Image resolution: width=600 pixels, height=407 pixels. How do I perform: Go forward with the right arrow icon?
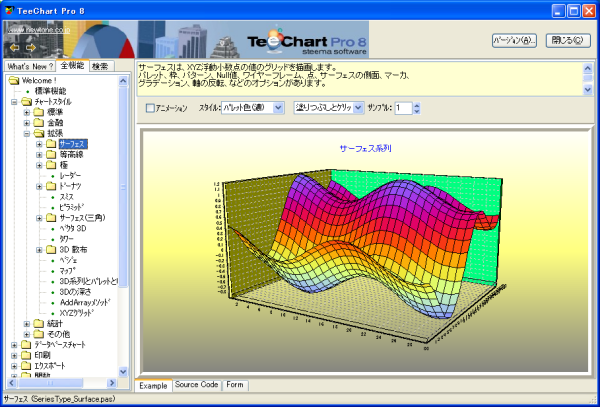pyautogui.click(x=31, y=47)
